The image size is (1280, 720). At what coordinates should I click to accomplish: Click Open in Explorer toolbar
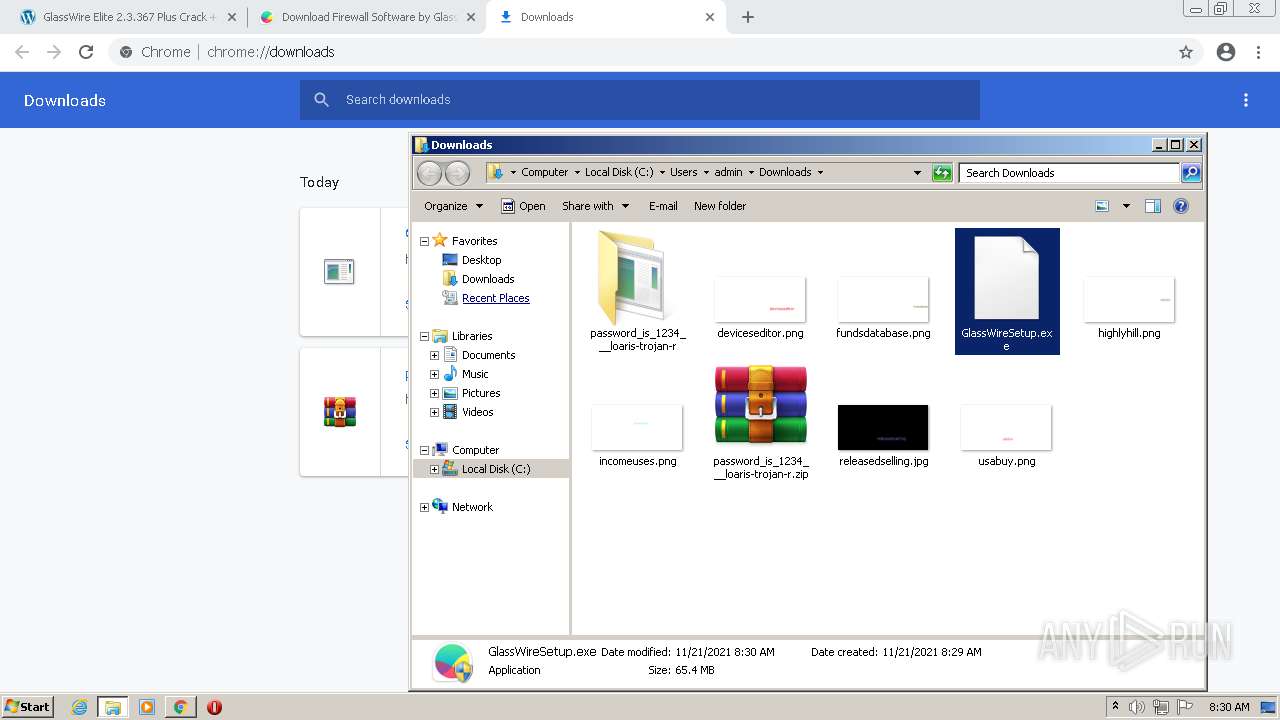pyautogui.click(x=523, y=206)
